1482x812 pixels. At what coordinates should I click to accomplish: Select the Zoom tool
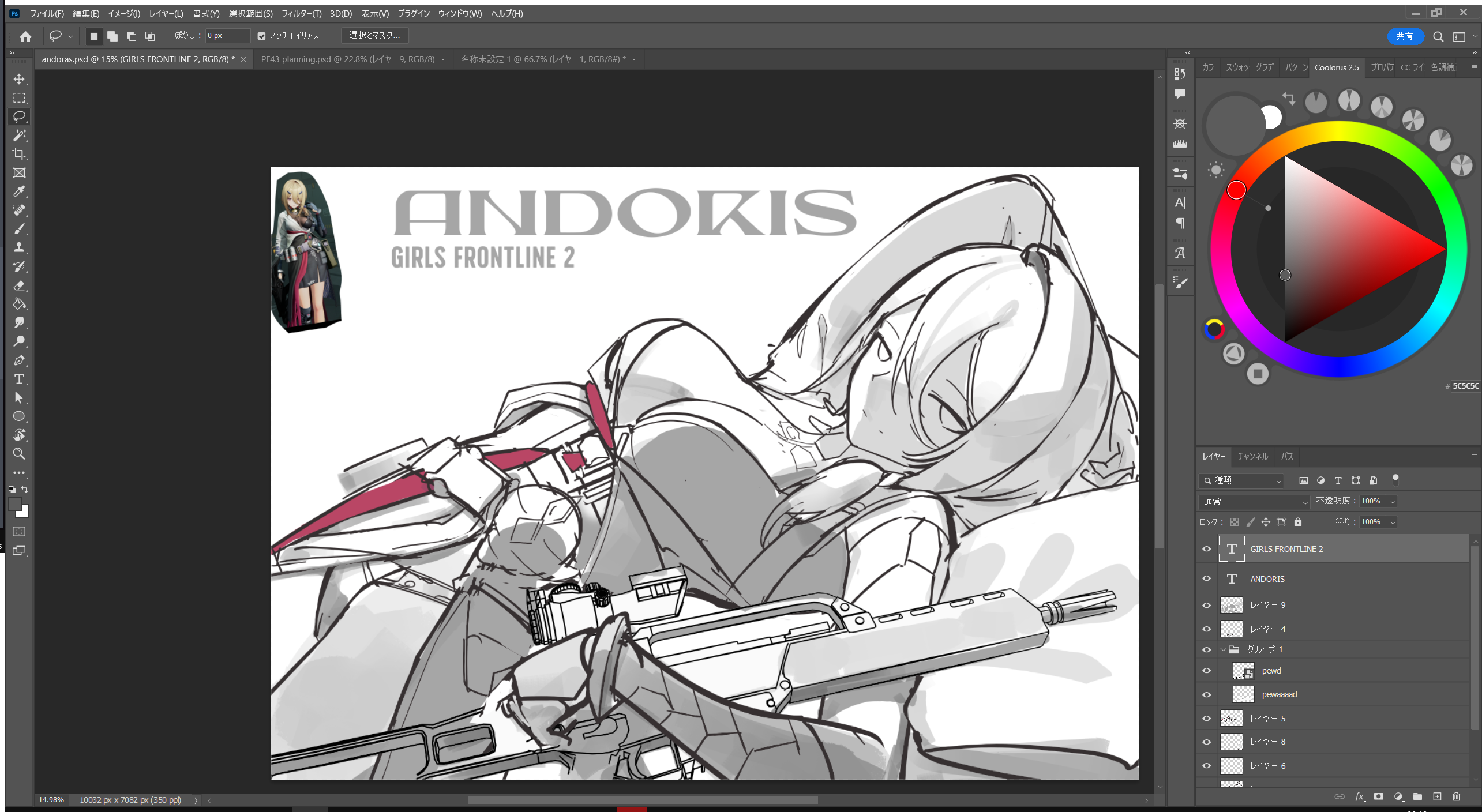[x=19, y=454]
